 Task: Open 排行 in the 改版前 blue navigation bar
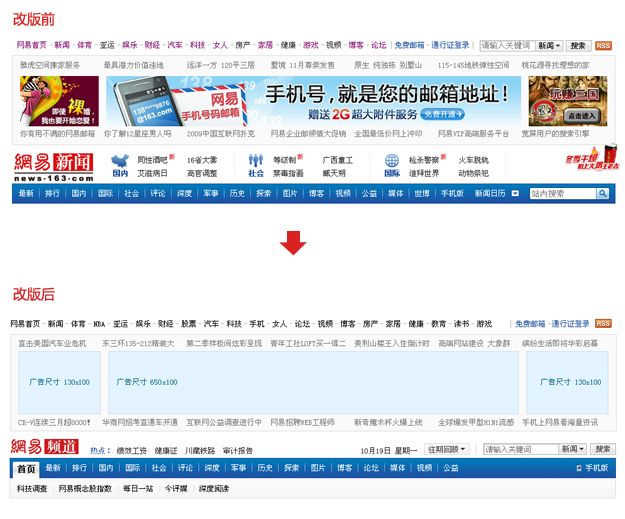pyautogui.click(x=52, y=193)
